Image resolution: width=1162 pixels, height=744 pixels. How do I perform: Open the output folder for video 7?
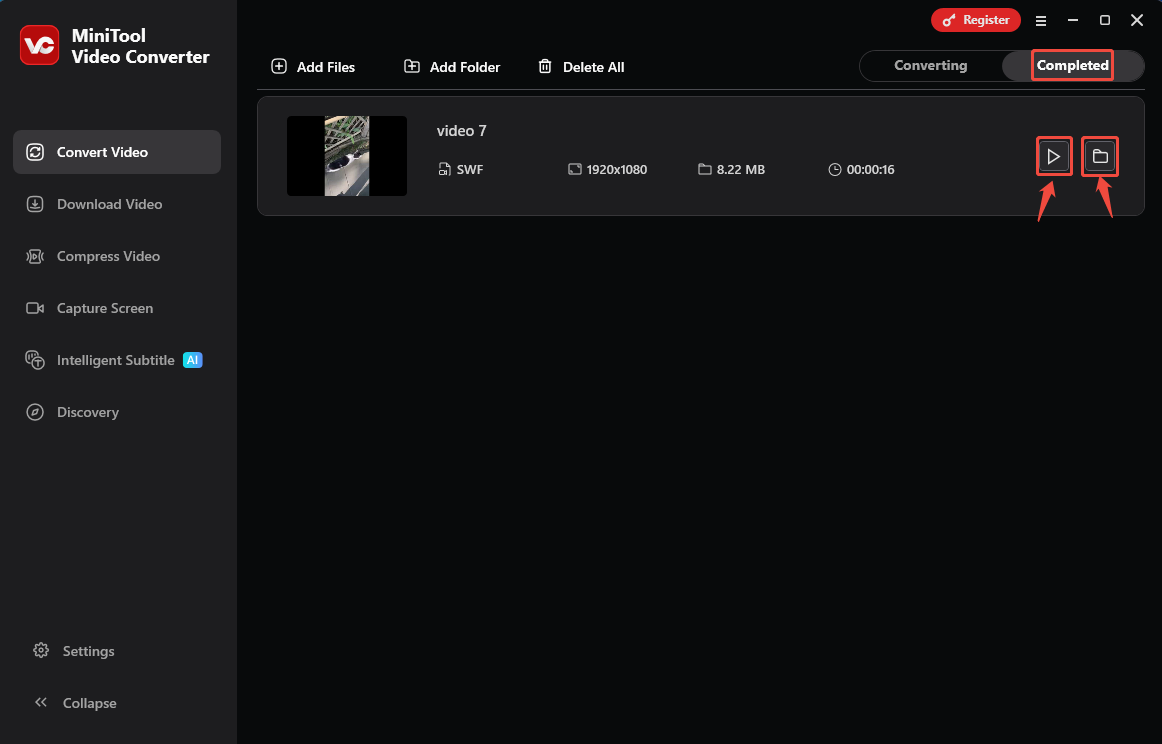(x=1100, y=156)
